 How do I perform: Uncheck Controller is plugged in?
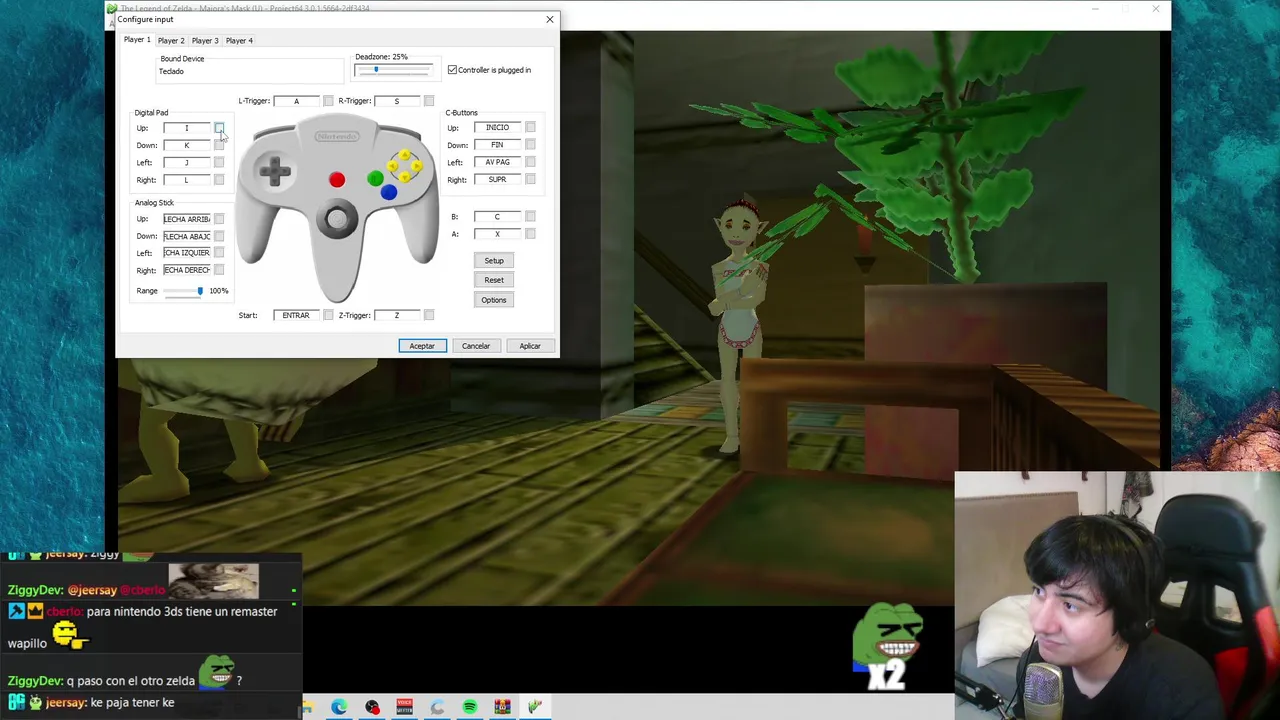(452, 70)
